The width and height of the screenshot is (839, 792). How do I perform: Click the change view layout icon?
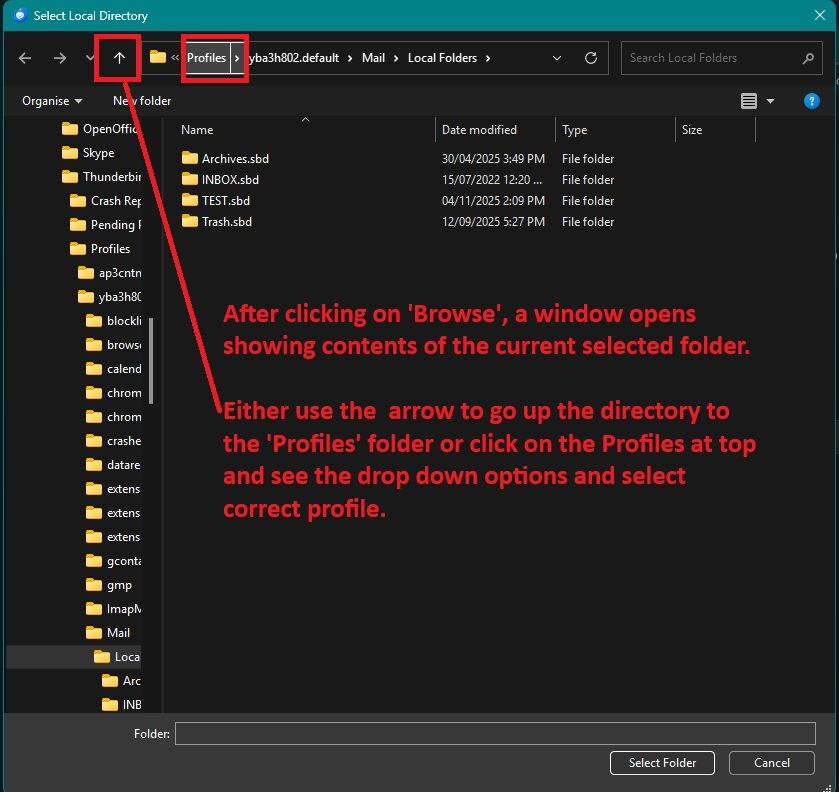pos(749,101)
